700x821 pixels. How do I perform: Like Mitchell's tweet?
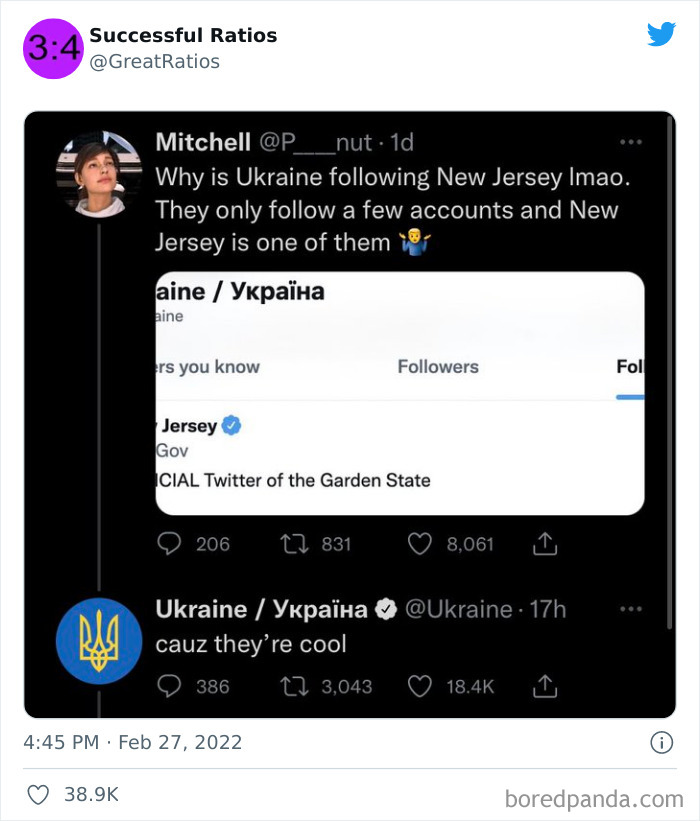[419, 543]
